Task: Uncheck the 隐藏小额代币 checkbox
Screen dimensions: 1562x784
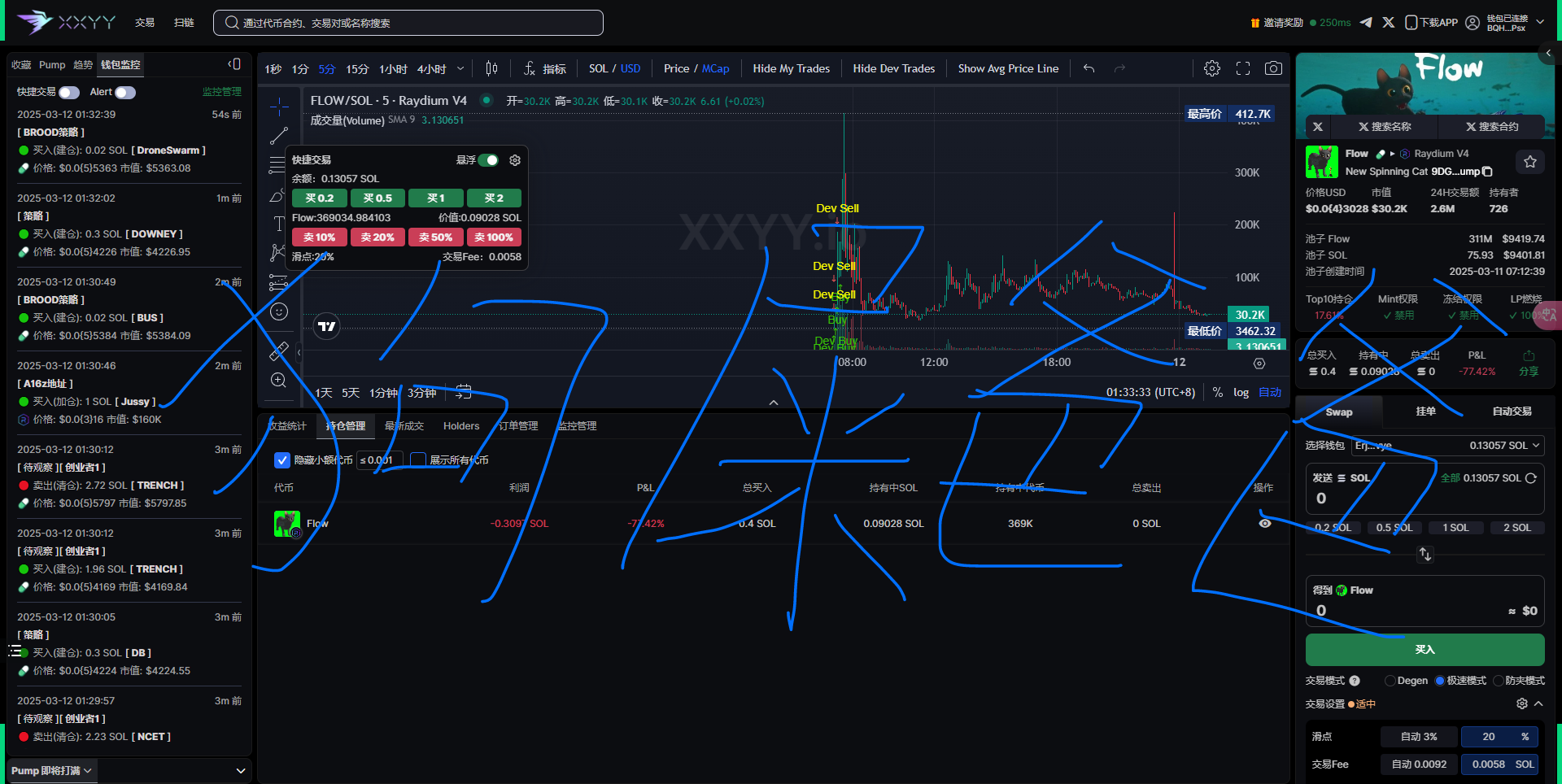Action: click(282, 460)
